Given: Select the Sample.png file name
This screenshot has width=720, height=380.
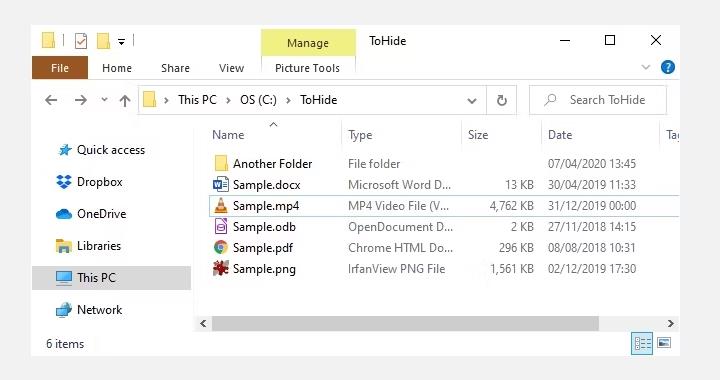Looking at the screenshot, I should [264, 269].
